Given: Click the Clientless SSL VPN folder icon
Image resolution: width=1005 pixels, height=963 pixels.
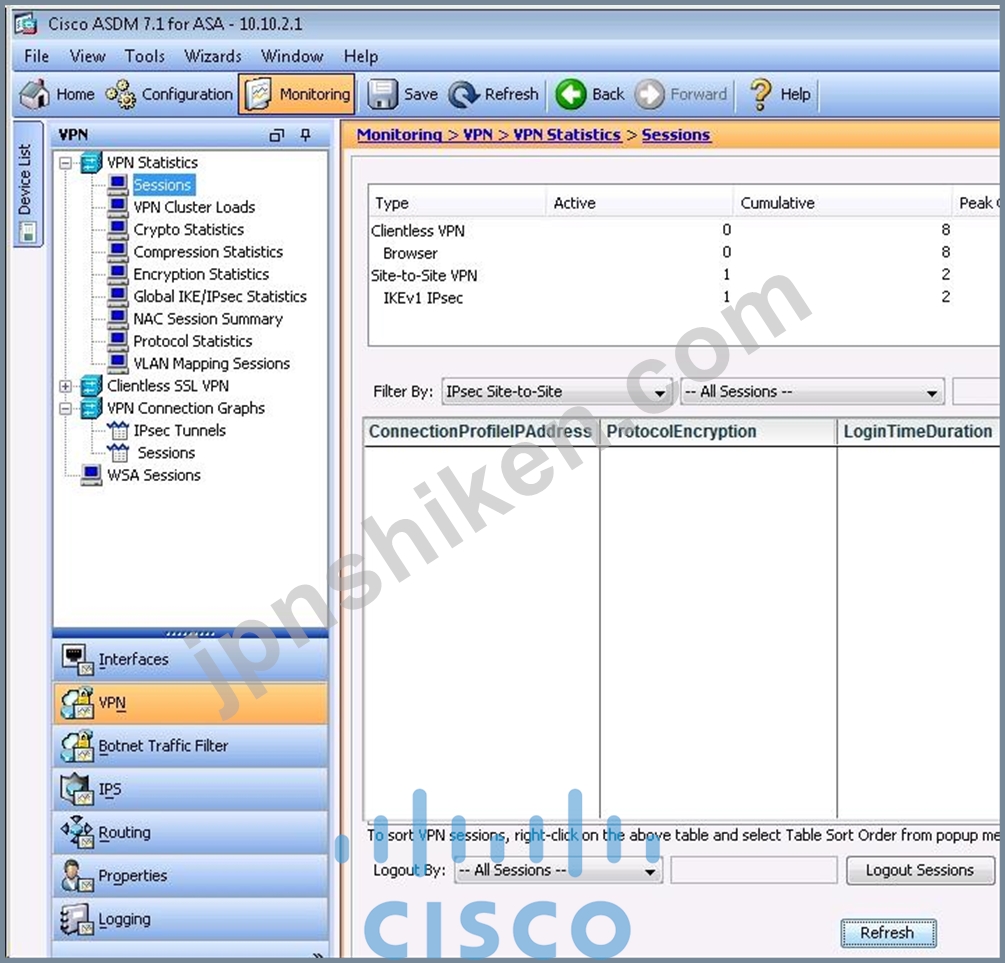Looking at the screenshot, I should click(x=91, y=385).
